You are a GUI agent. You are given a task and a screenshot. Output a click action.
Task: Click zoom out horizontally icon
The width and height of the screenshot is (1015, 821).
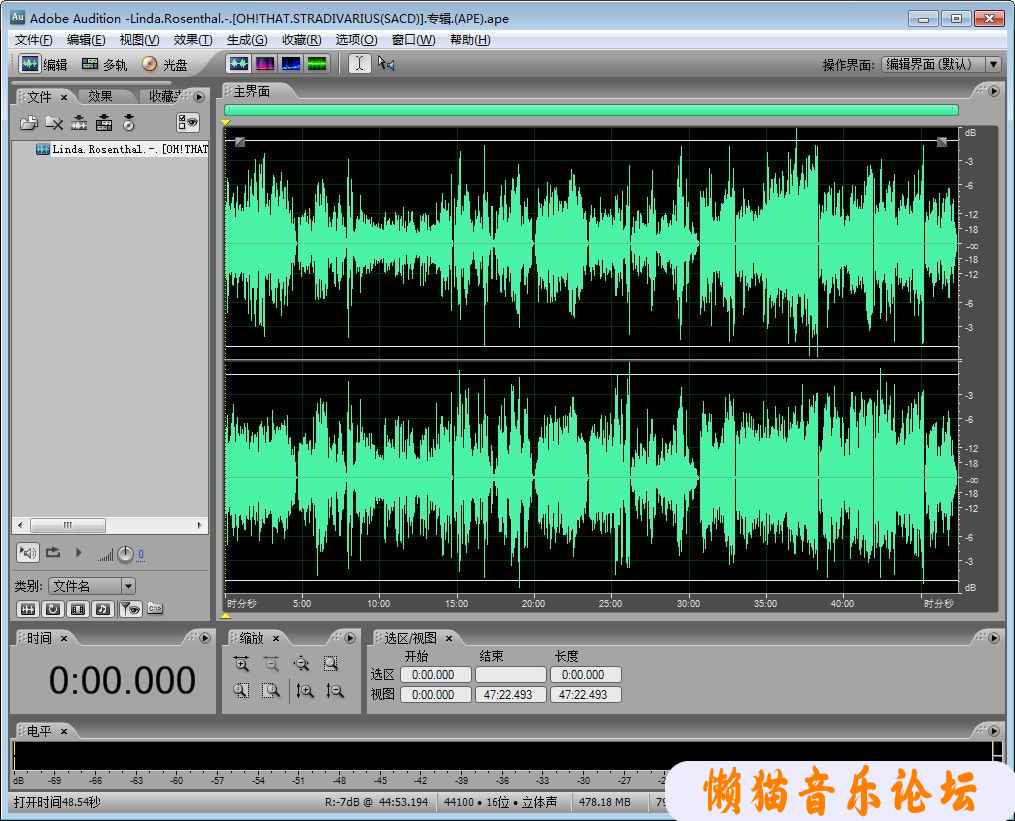(271, 664)
